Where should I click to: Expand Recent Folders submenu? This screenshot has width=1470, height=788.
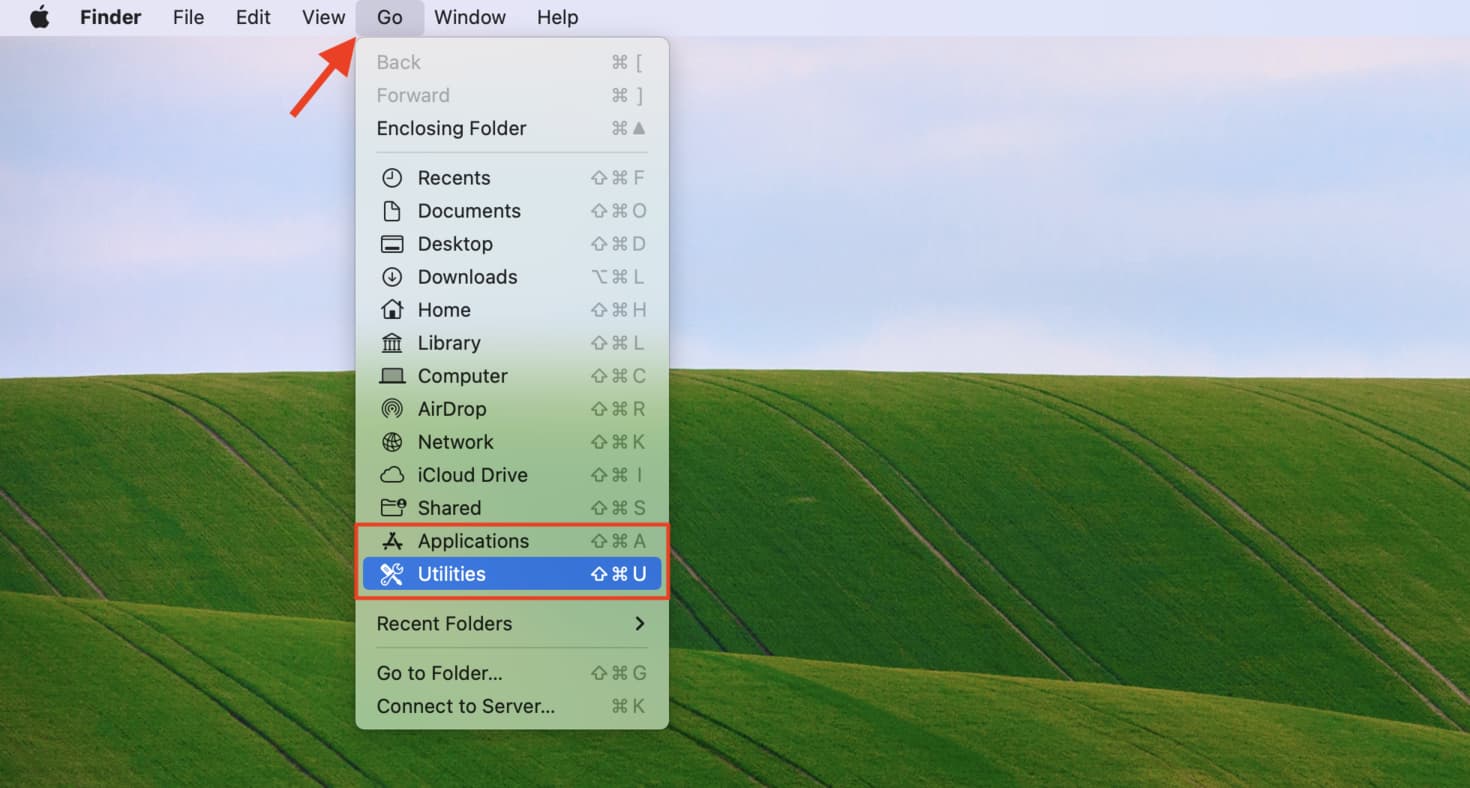(512, 623)
